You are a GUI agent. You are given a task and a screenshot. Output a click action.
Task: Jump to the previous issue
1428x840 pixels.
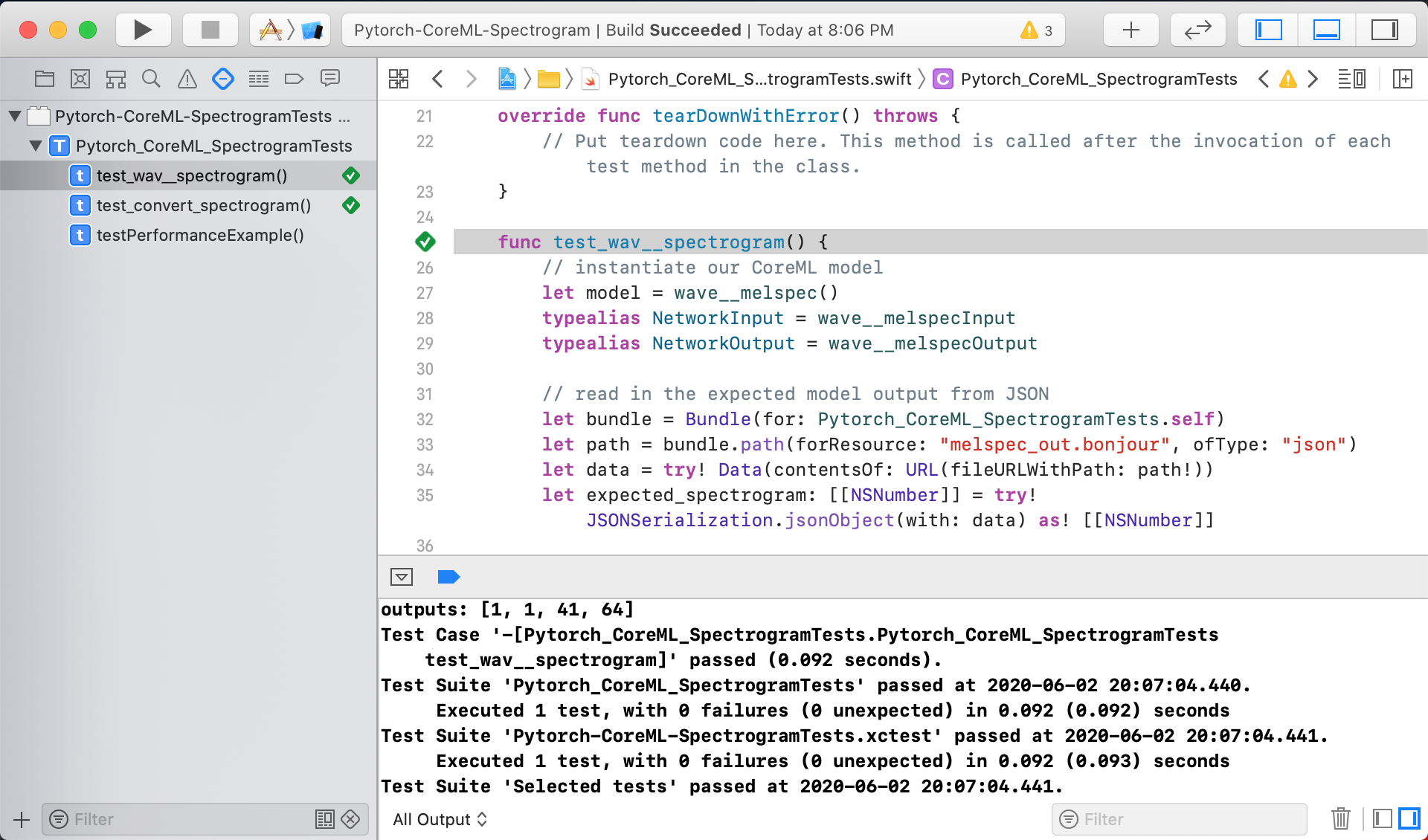pos(1264,79)
